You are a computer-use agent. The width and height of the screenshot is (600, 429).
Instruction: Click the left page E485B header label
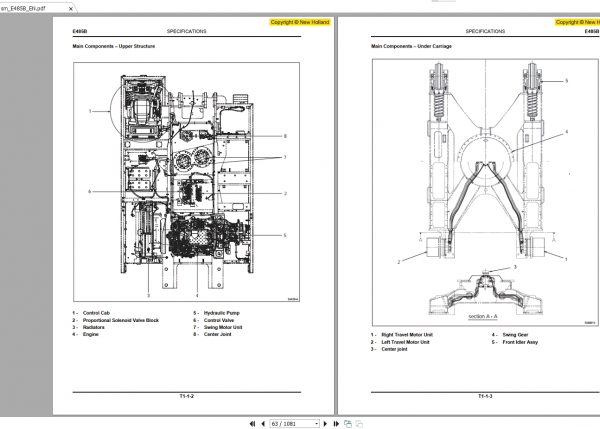(80, 31)
